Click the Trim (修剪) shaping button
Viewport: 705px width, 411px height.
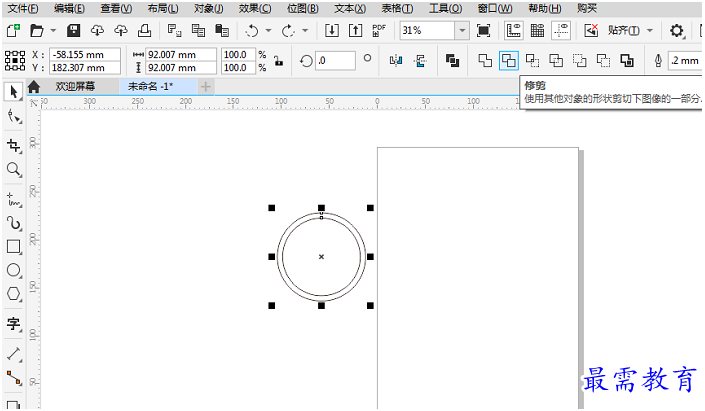pos(509,61)
